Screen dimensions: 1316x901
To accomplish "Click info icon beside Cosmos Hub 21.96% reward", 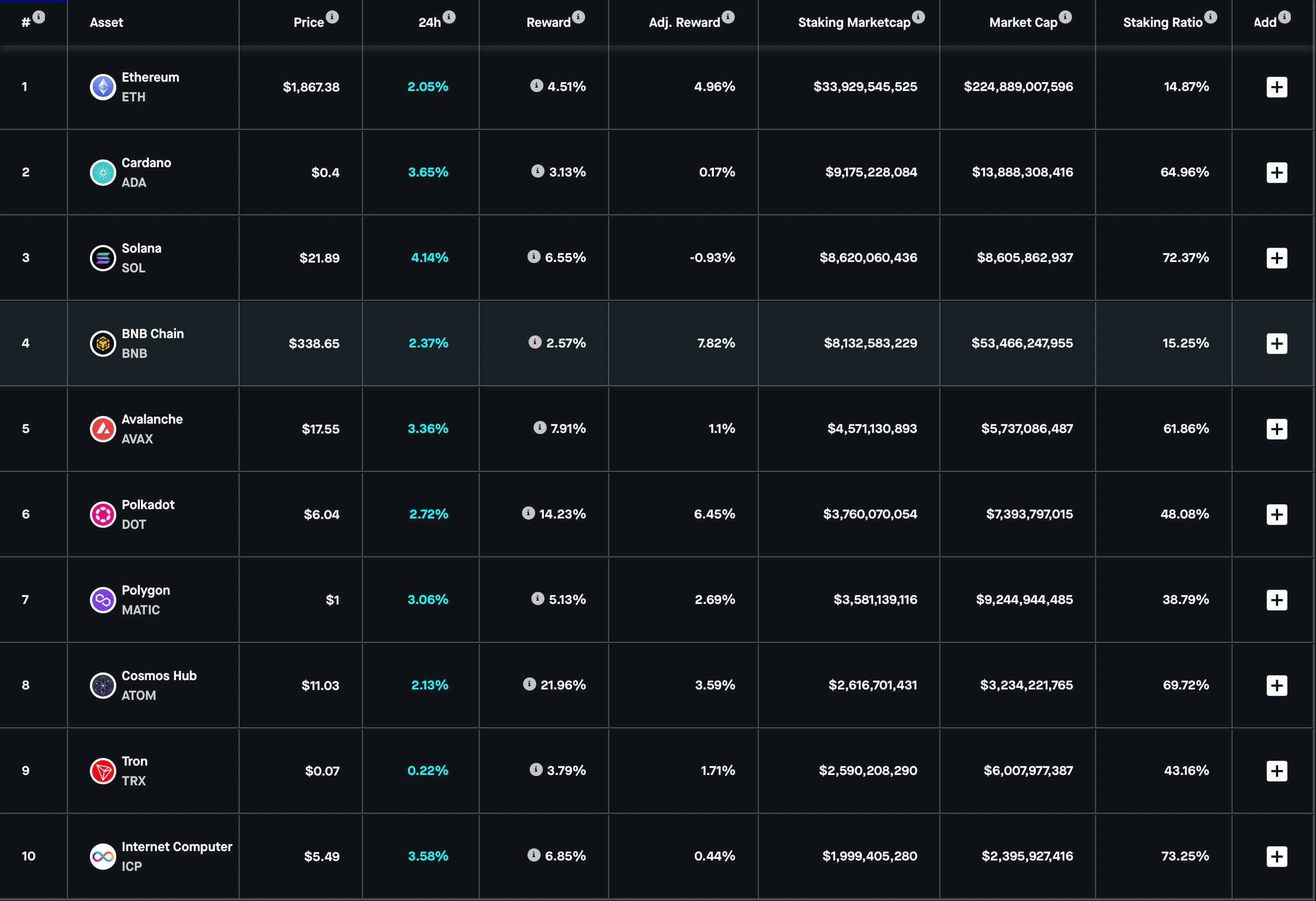I will [x=530, y=683].
